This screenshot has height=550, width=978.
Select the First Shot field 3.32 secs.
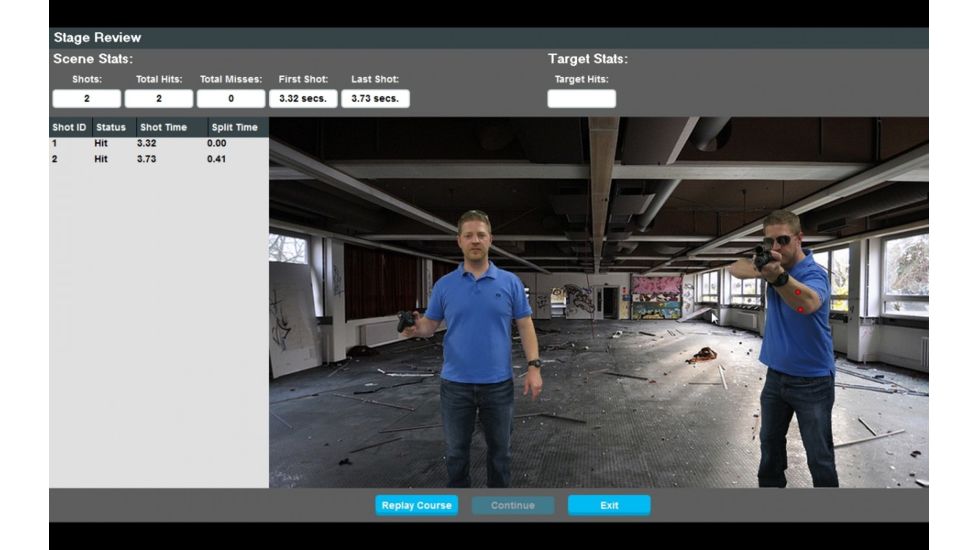pos(303,99)
